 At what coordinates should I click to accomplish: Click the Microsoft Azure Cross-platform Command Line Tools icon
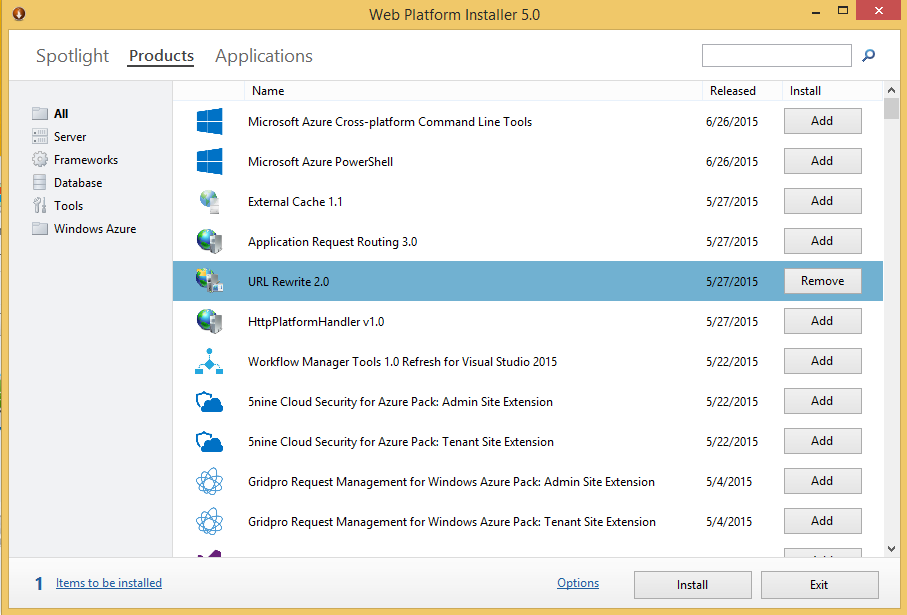pyautogui.click(x=209, y=121)
